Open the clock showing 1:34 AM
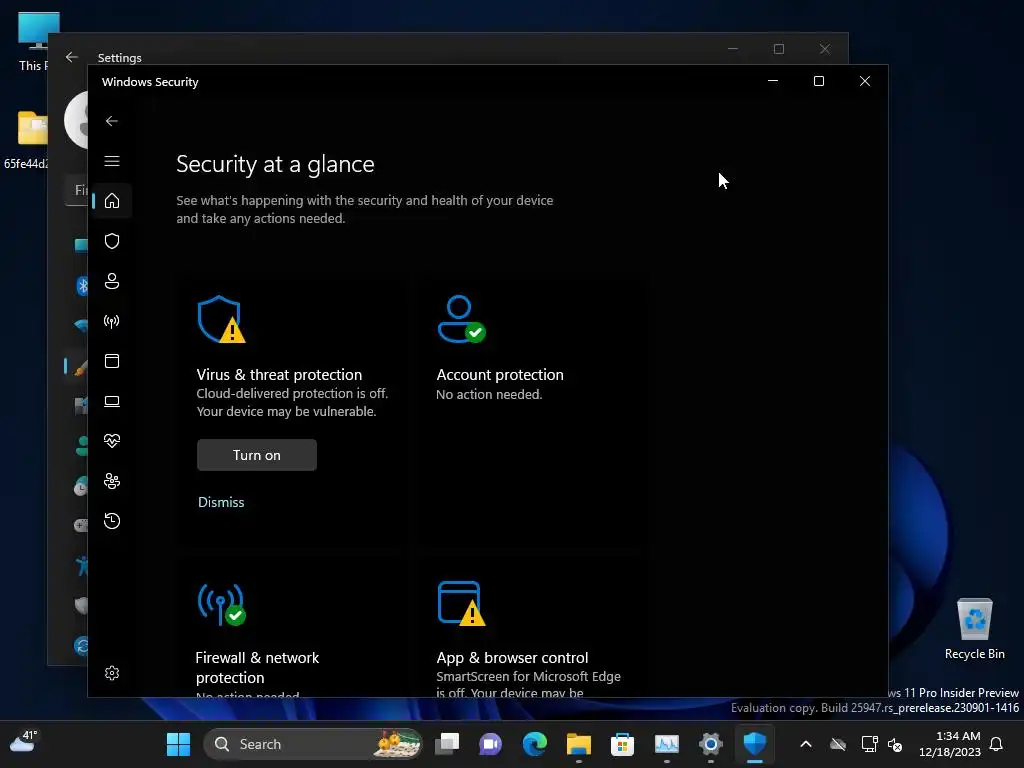 coord(950,744)
